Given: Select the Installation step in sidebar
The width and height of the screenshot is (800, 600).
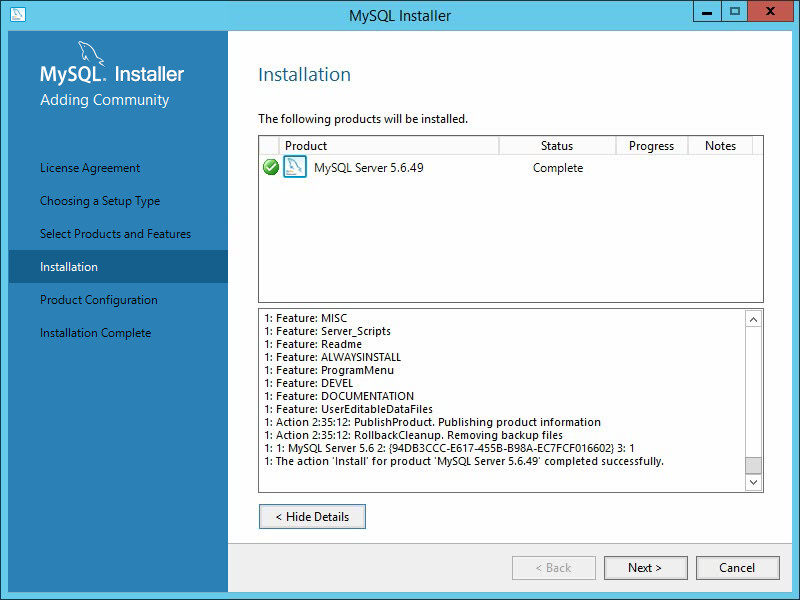Looking at the screenshot, I should (118, 266).
